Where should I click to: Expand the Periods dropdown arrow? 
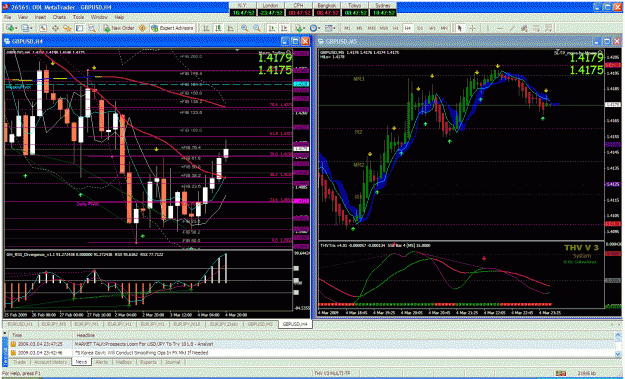tap(320, 28)
